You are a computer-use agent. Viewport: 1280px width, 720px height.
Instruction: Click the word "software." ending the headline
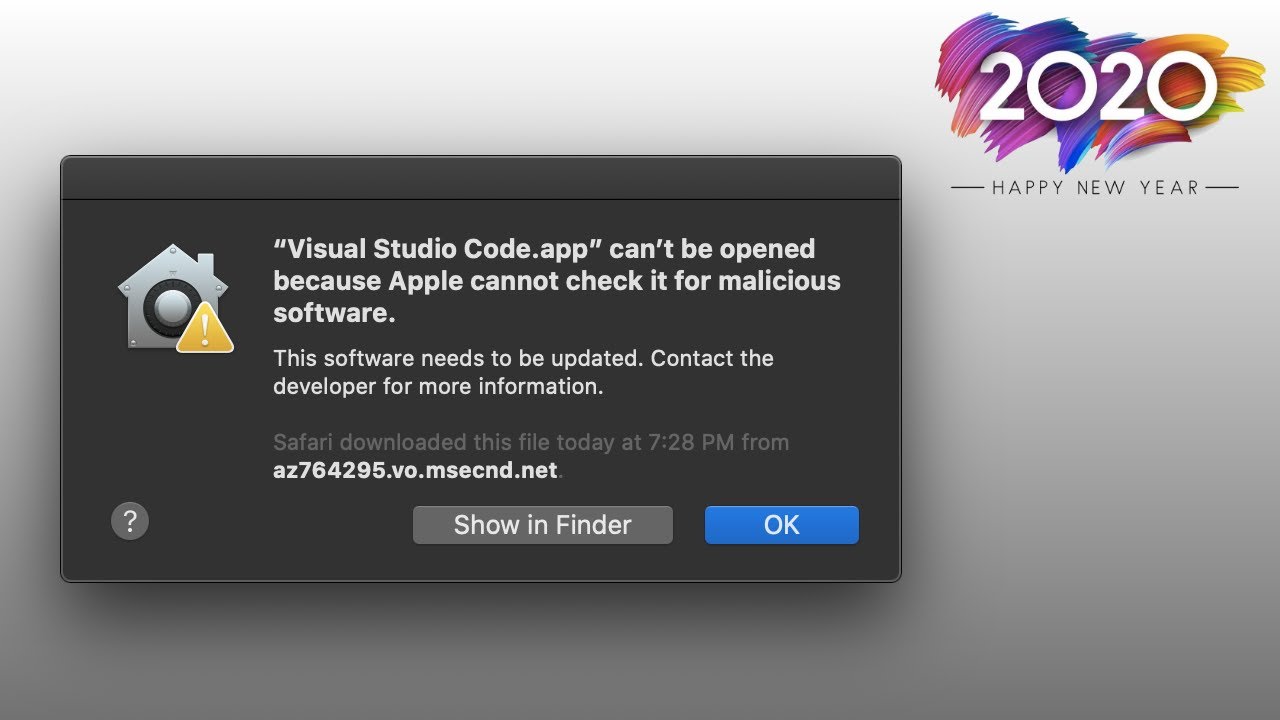pos(334,313)
